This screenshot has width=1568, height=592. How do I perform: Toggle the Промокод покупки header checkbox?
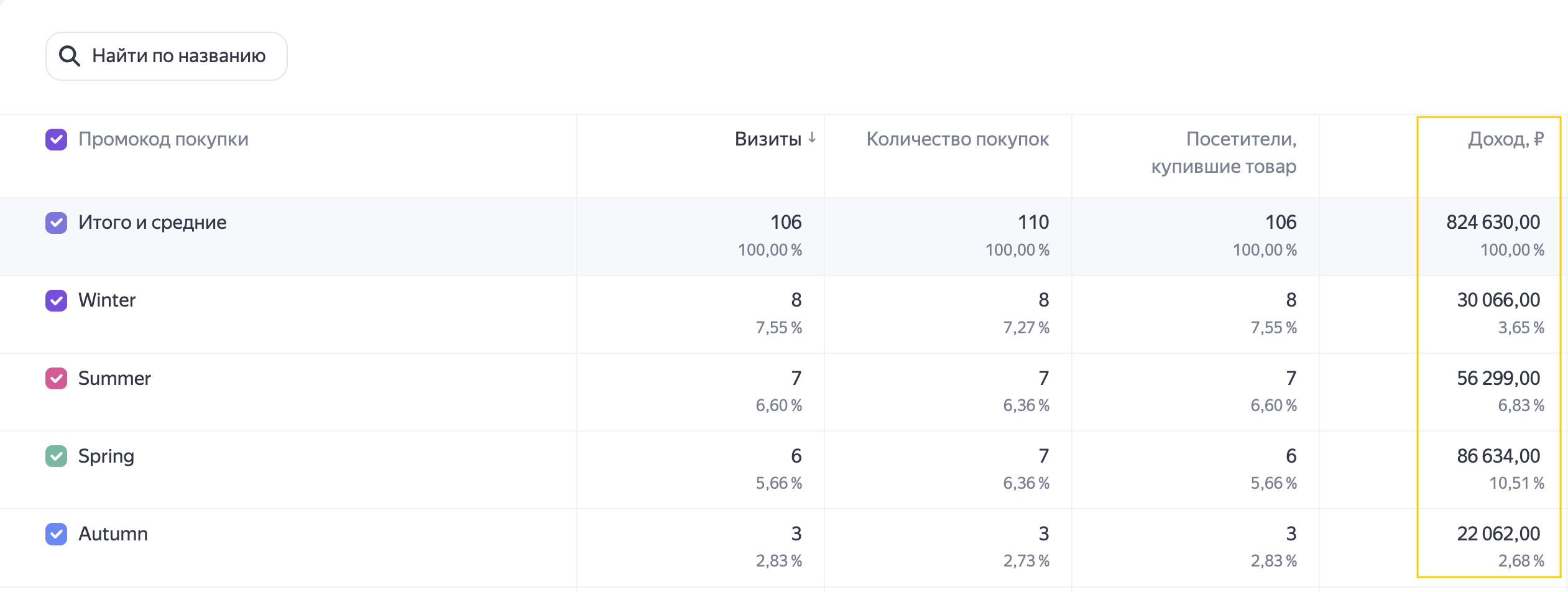(x=56, y=139)
